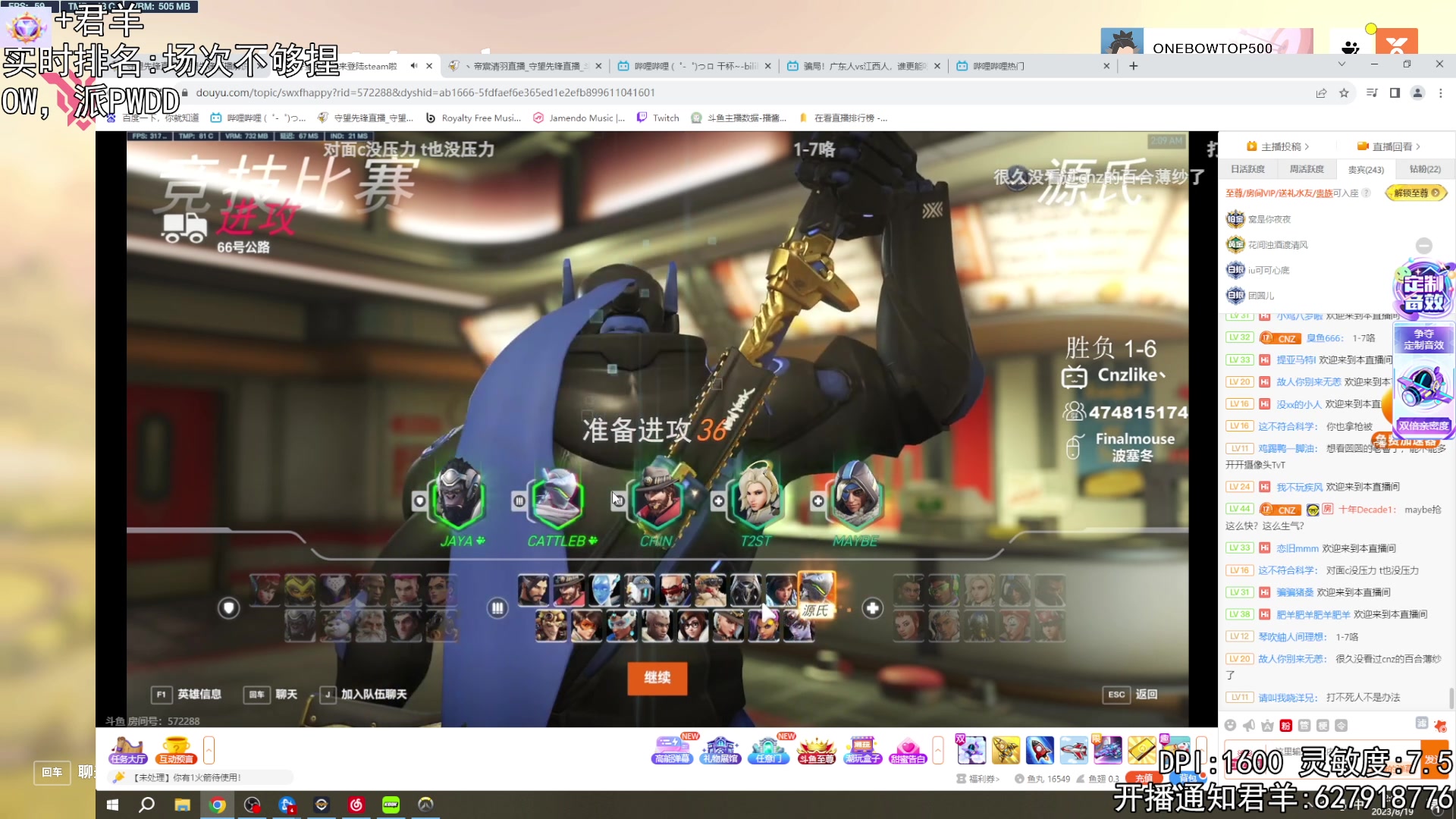
Task: Bookmark this page with the star icon
Action: tap(1344, 93)
